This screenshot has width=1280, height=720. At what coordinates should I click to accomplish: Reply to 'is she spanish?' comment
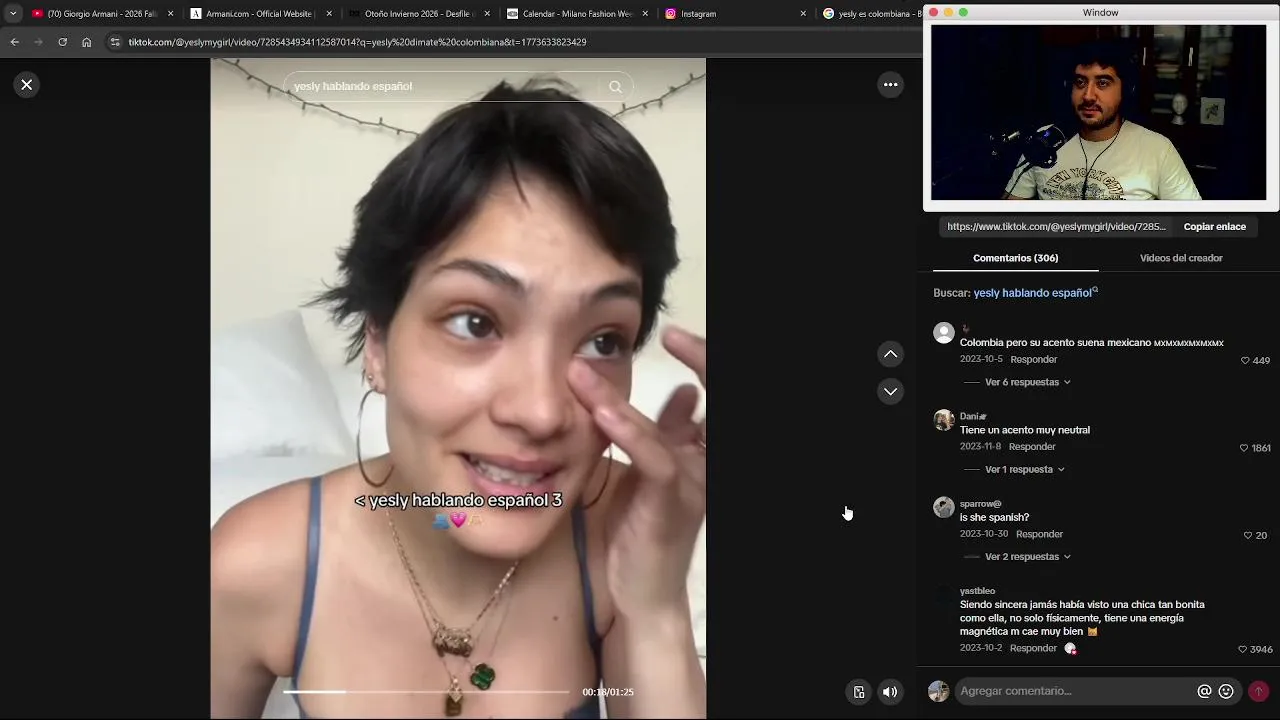click(1039, 534)
